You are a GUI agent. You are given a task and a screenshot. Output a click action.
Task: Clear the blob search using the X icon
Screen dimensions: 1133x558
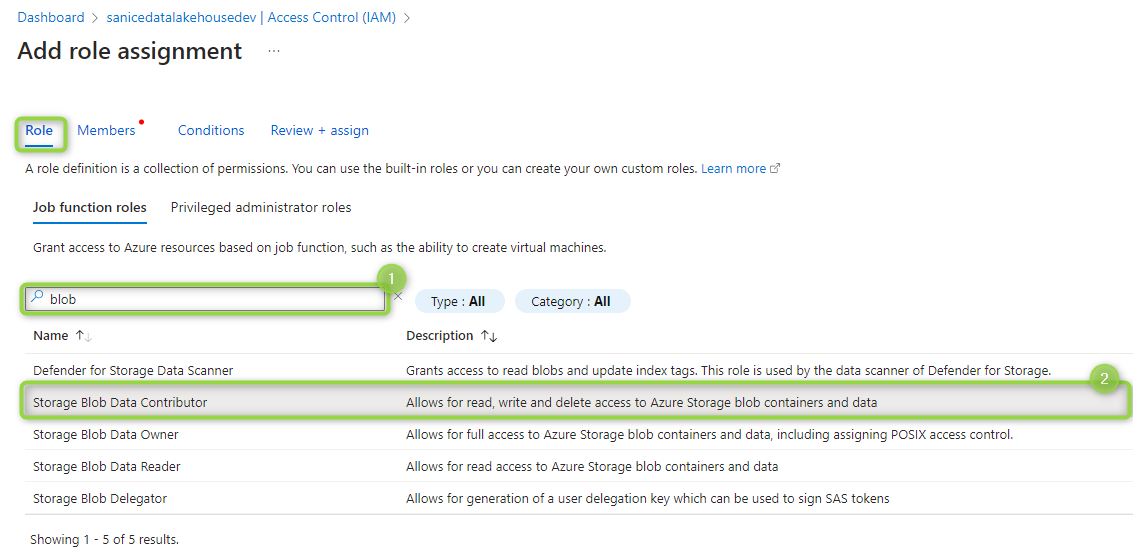(397, 296)
